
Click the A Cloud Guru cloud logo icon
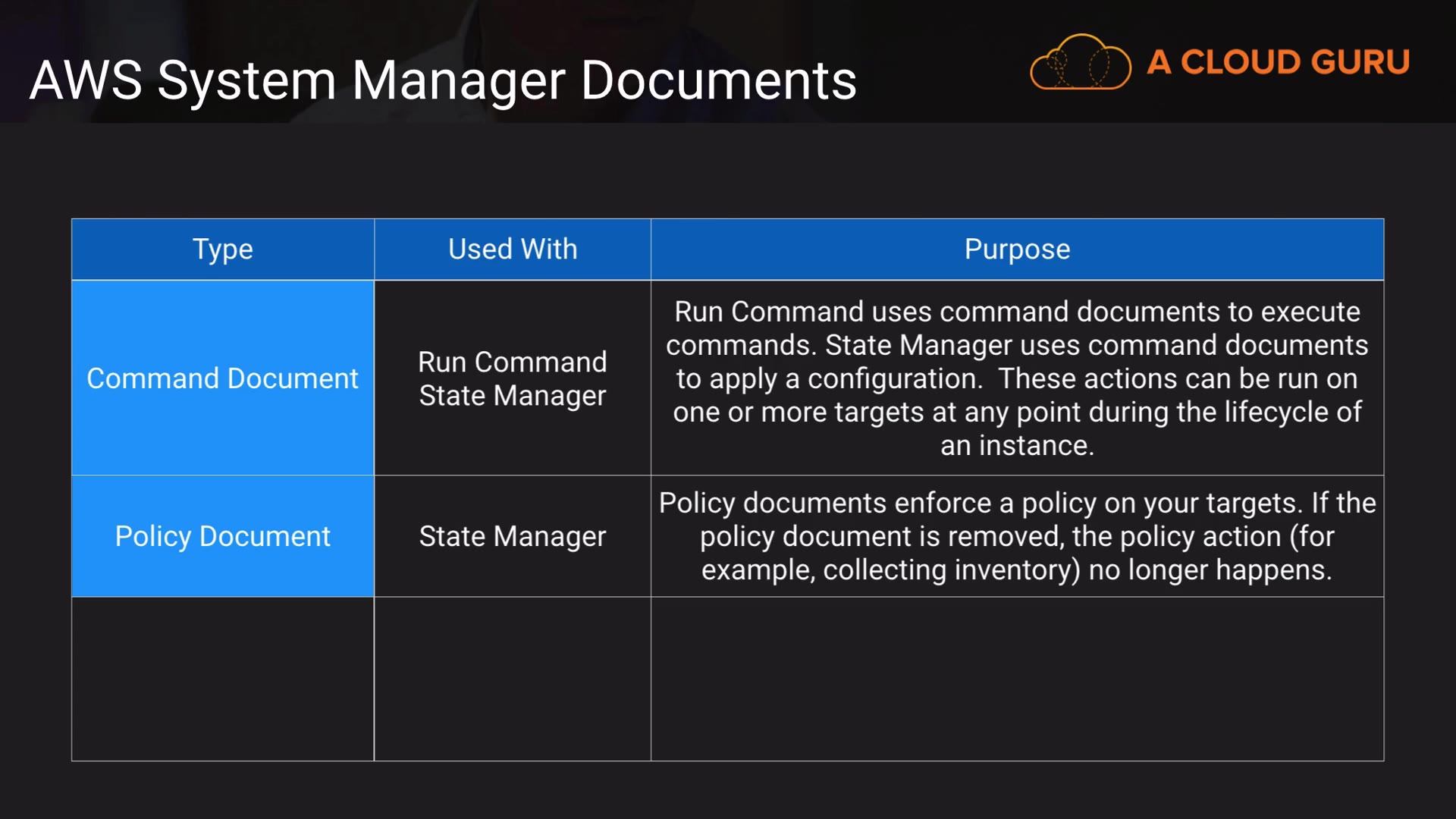(1080, 62)
